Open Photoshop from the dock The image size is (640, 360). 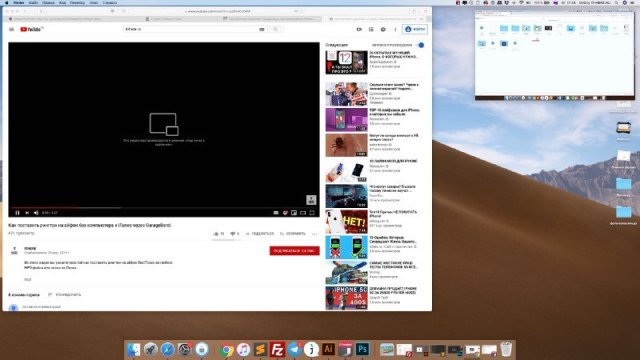(362, 349)
